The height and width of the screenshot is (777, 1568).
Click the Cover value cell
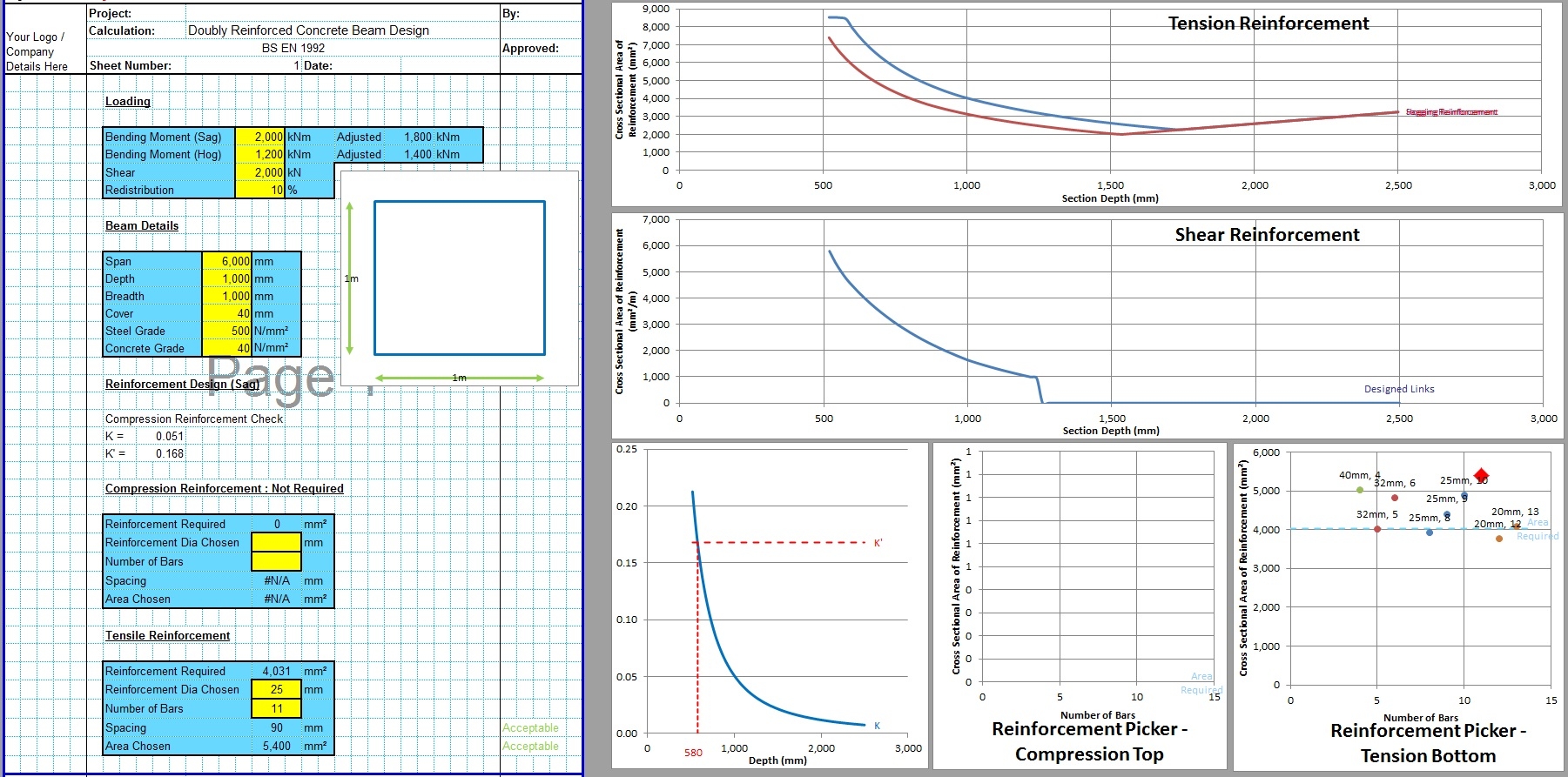coord(226,313)
